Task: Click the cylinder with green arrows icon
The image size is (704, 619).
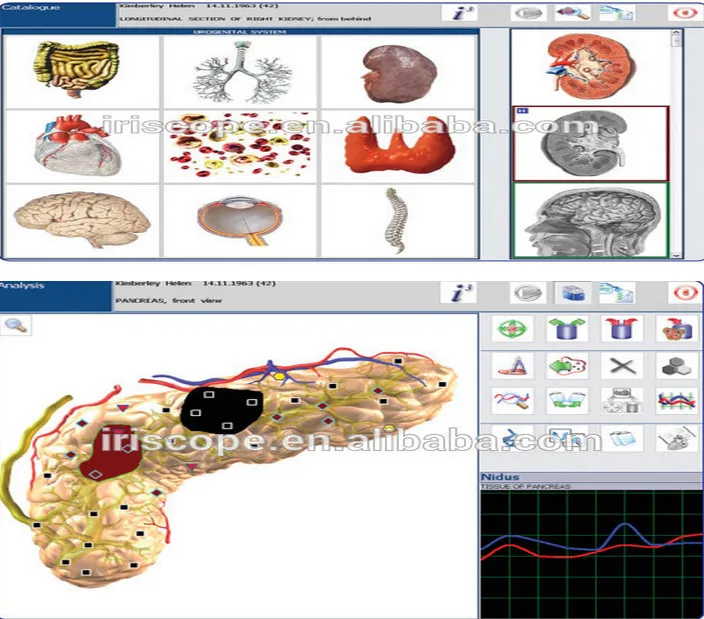Action: point(568,329)
